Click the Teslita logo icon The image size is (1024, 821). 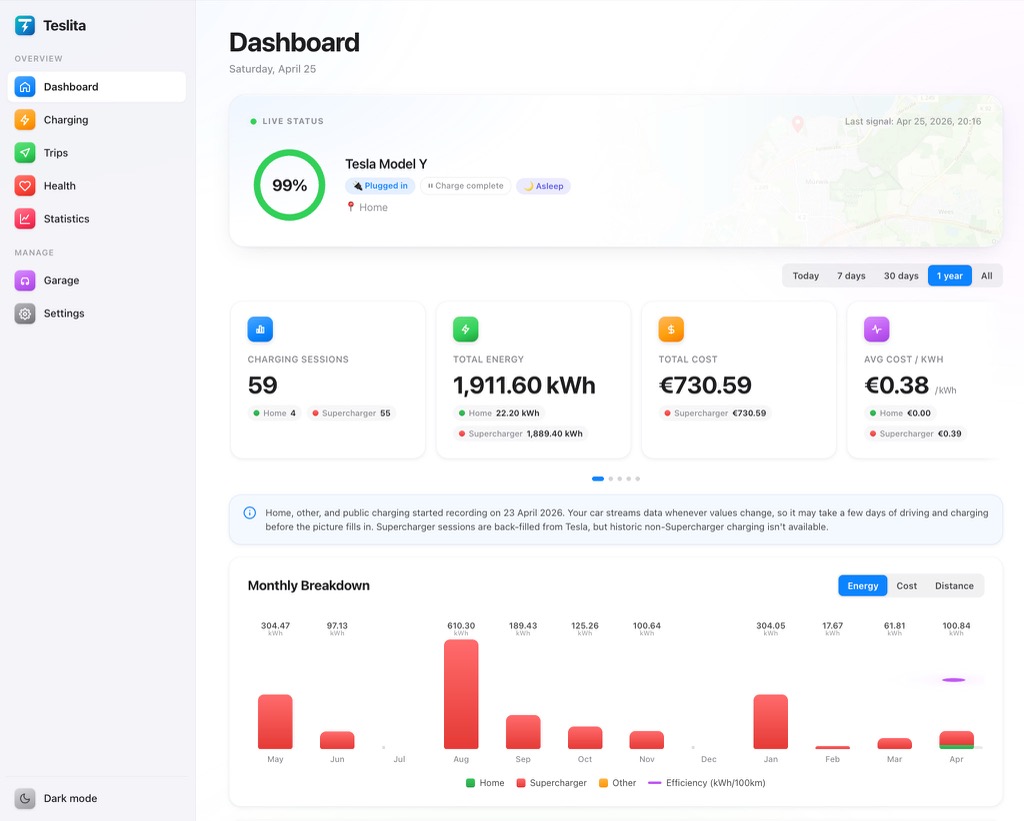25,25
